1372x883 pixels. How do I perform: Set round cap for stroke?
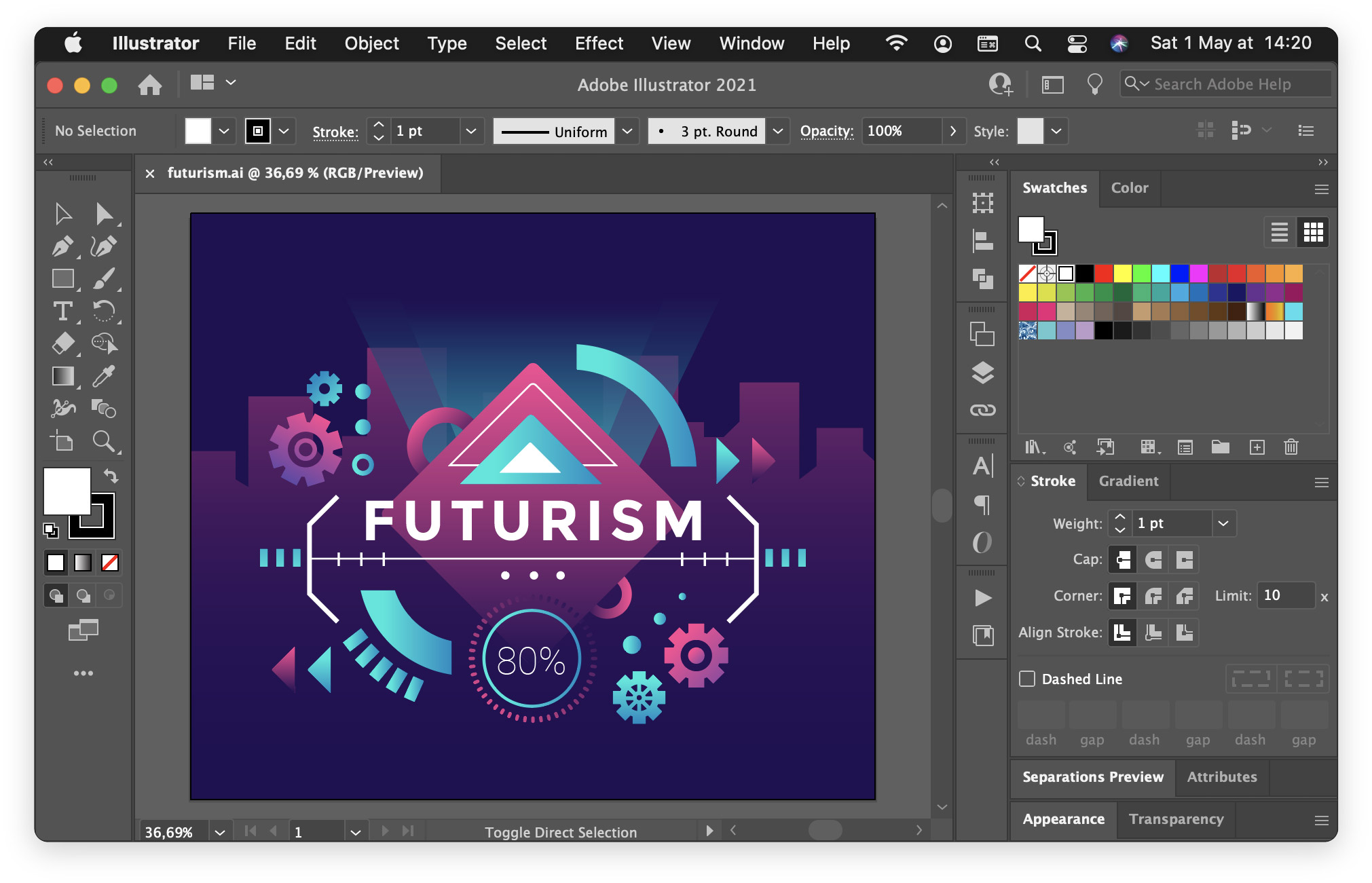tap(1153, 560)
